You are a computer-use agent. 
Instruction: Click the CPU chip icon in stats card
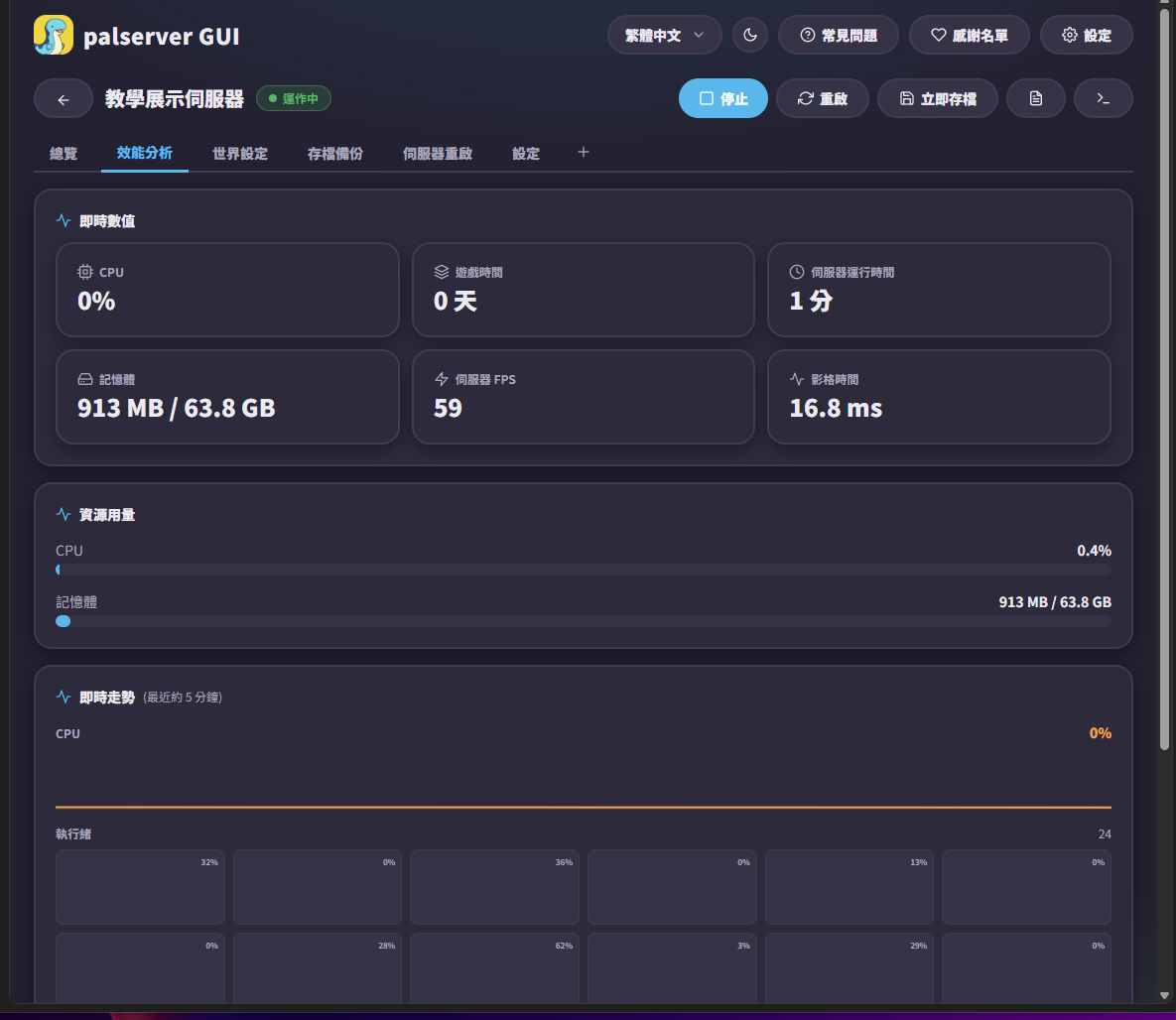tap(85, 272)
